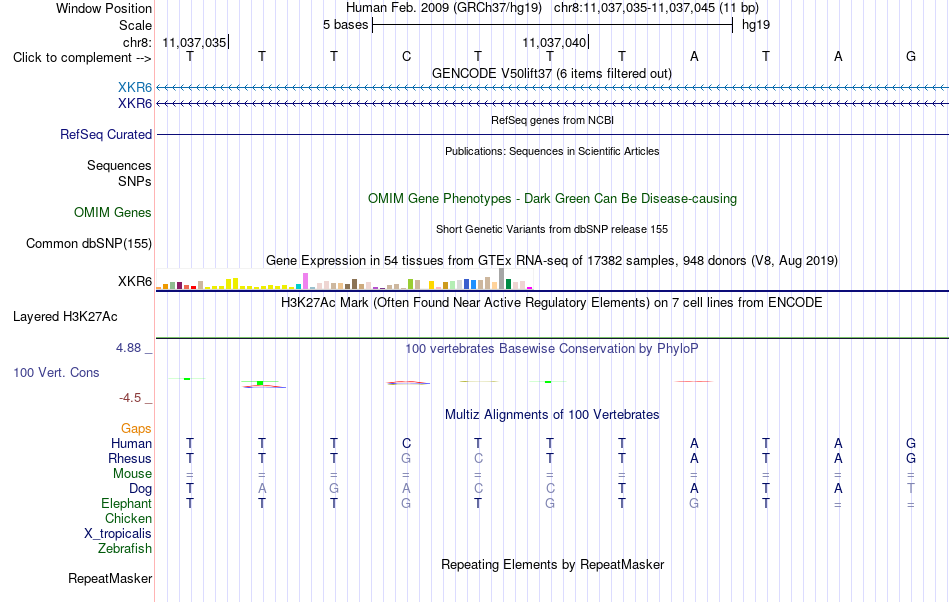Select the Dog species row label
Screen dimensions: 950x602
coord(140,489)
